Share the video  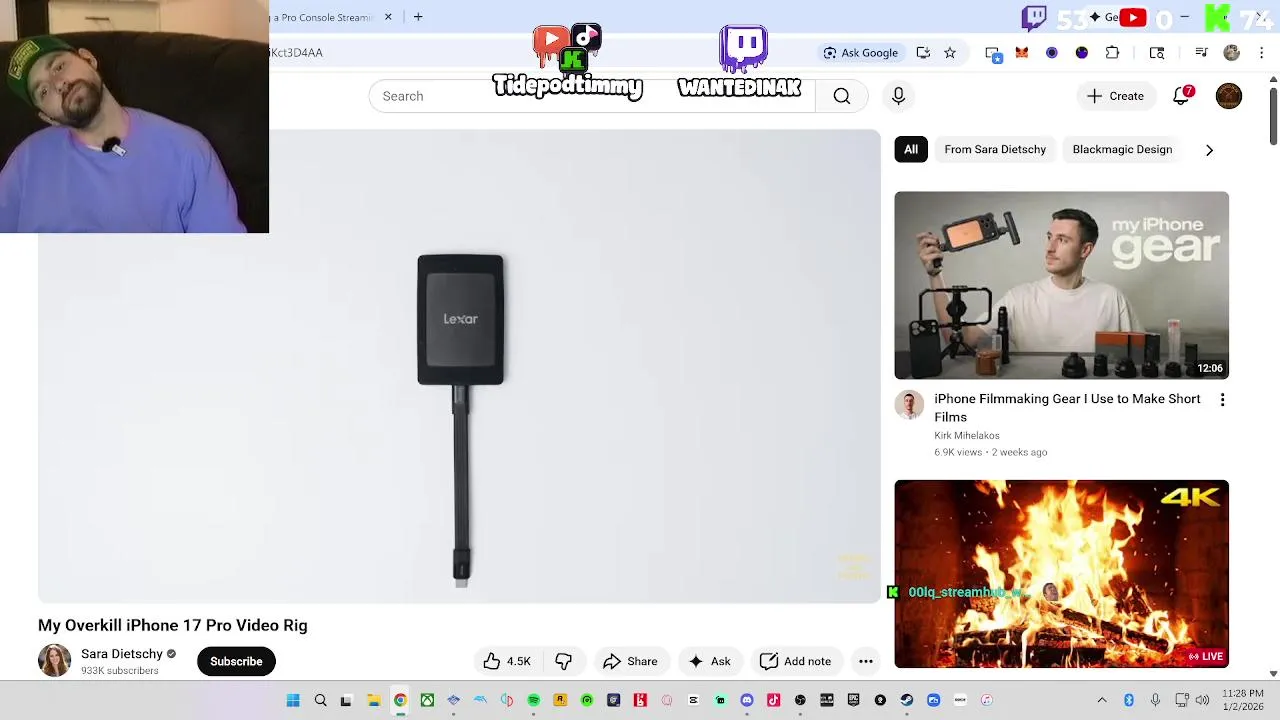click(x=630, y=661)
